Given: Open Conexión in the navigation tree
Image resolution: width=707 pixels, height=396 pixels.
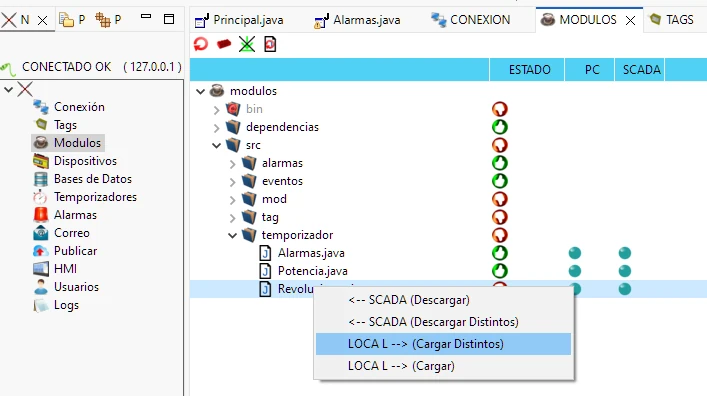Looking at the screenshot, I should point(79,107).
